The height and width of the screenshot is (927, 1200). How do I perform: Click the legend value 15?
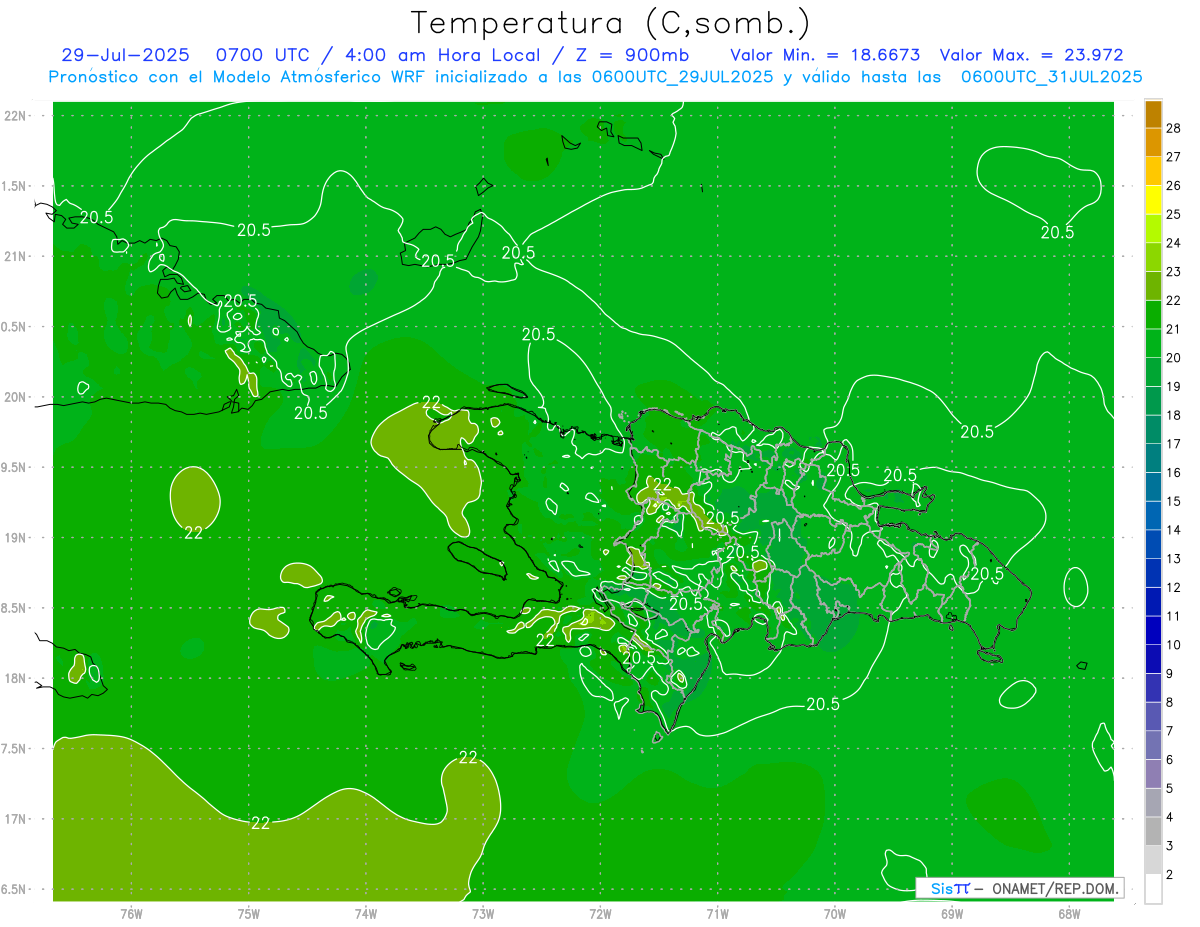(1174, 501)
